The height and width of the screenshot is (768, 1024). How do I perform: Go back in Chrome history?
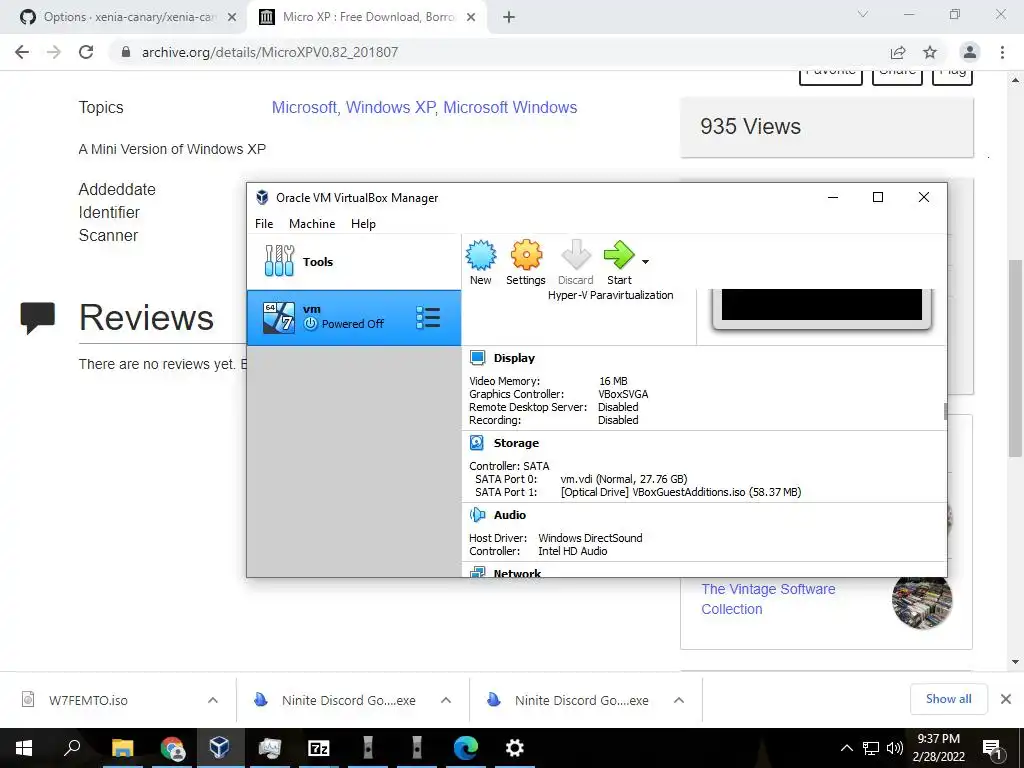pos(22,52)
